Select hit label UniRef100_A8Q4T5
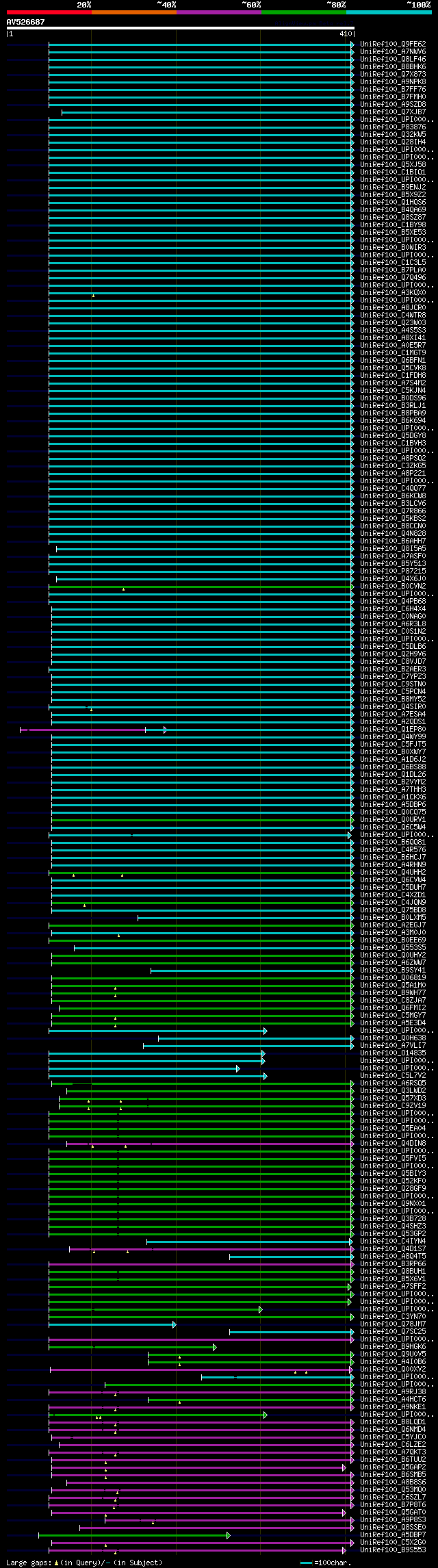438x1568 pixels. pos(393,1257)
